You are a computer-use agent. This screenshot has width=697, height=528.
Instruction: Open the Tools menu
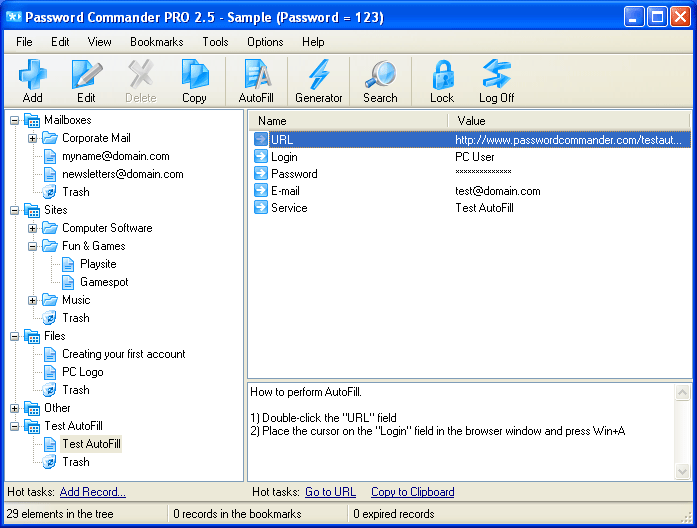pos(215,42)
